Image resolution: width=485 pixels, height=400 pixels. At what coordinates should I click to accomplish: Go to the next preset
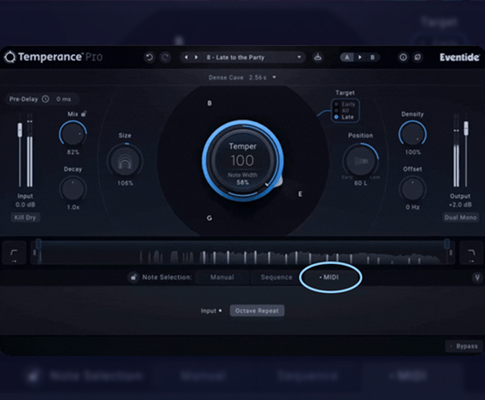(x=196, y=57)
